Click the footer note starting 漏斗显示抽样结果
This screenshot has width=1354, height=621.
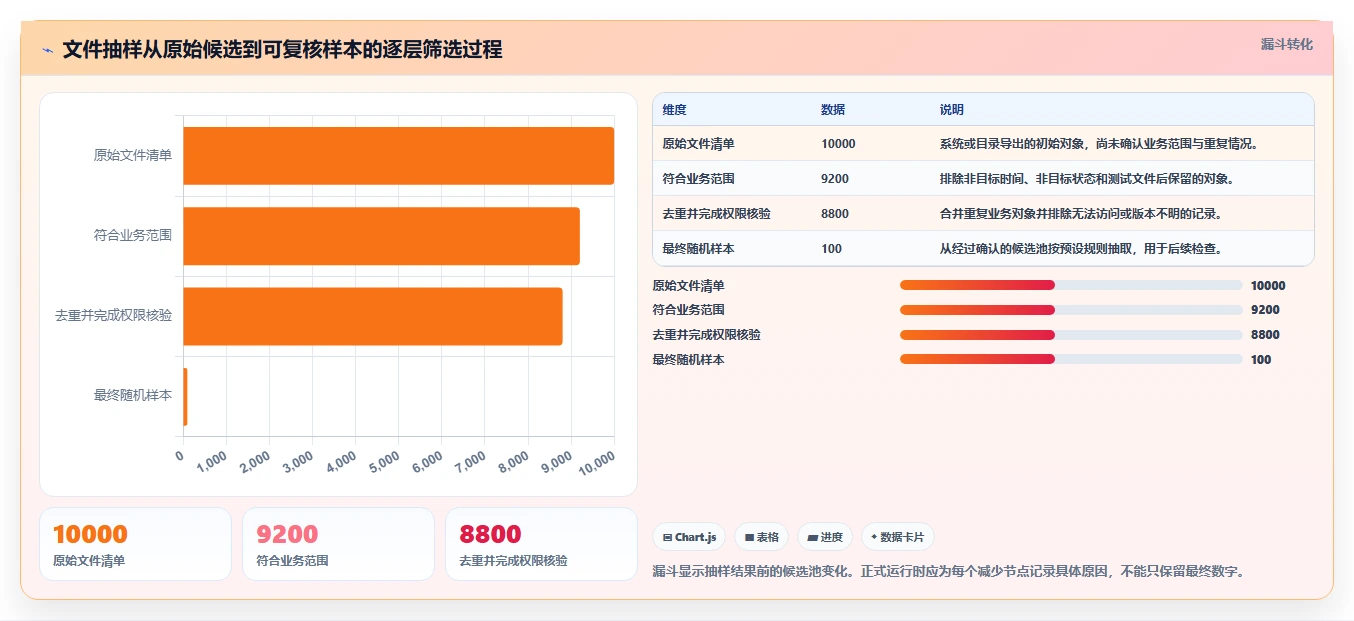coord(949,572)
